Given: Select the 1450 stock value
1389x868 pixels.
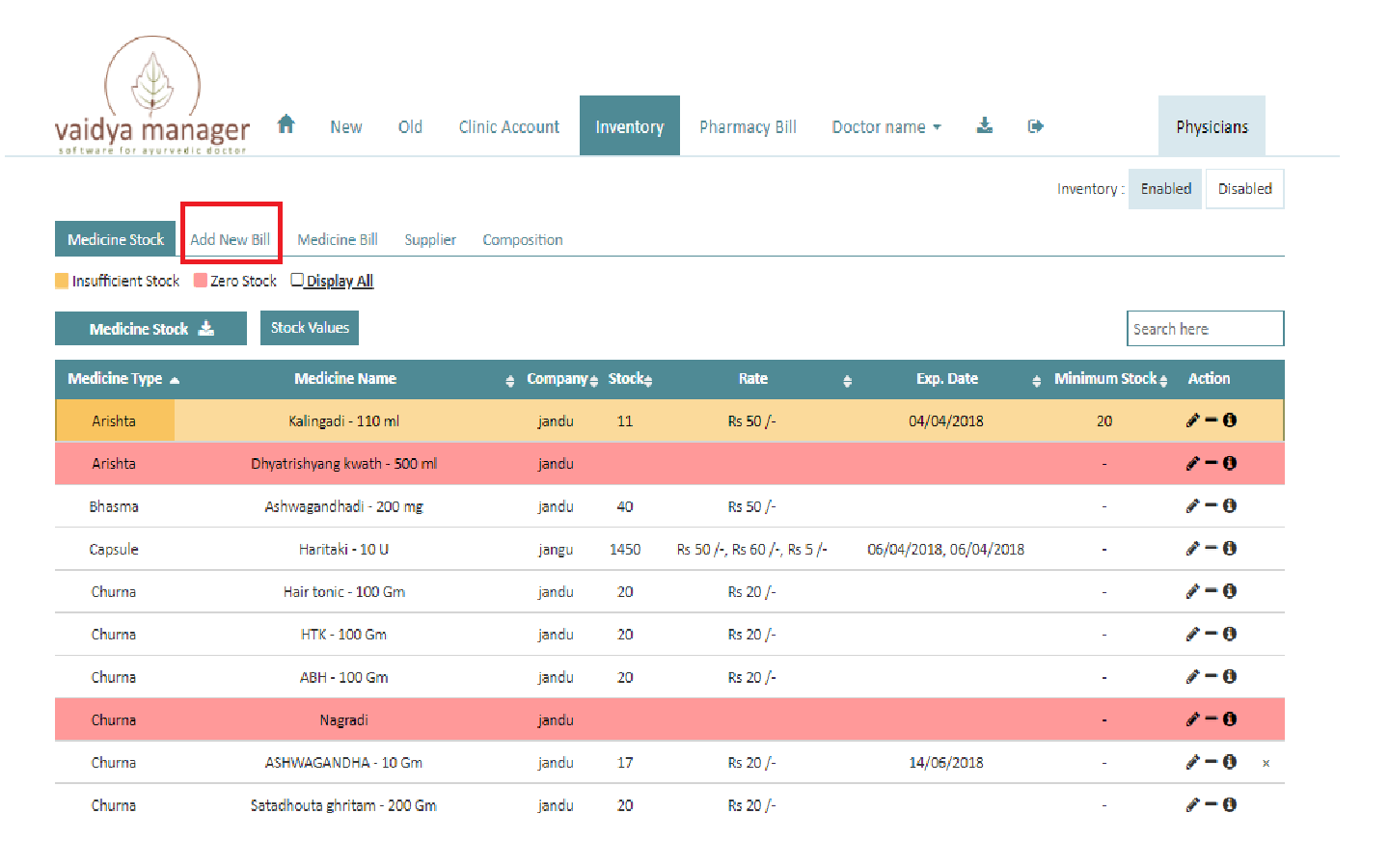Looking at the screenshot, I should pyautogui.click(x=625, y=550).
